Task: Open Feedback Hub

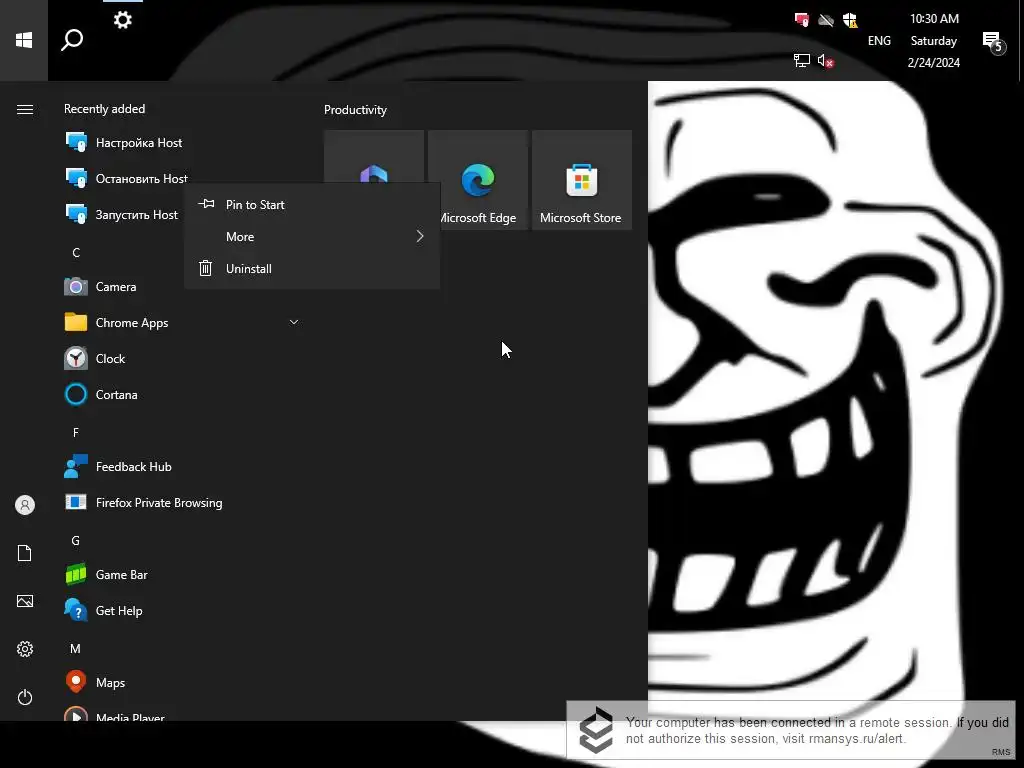Action: [183, 467]
